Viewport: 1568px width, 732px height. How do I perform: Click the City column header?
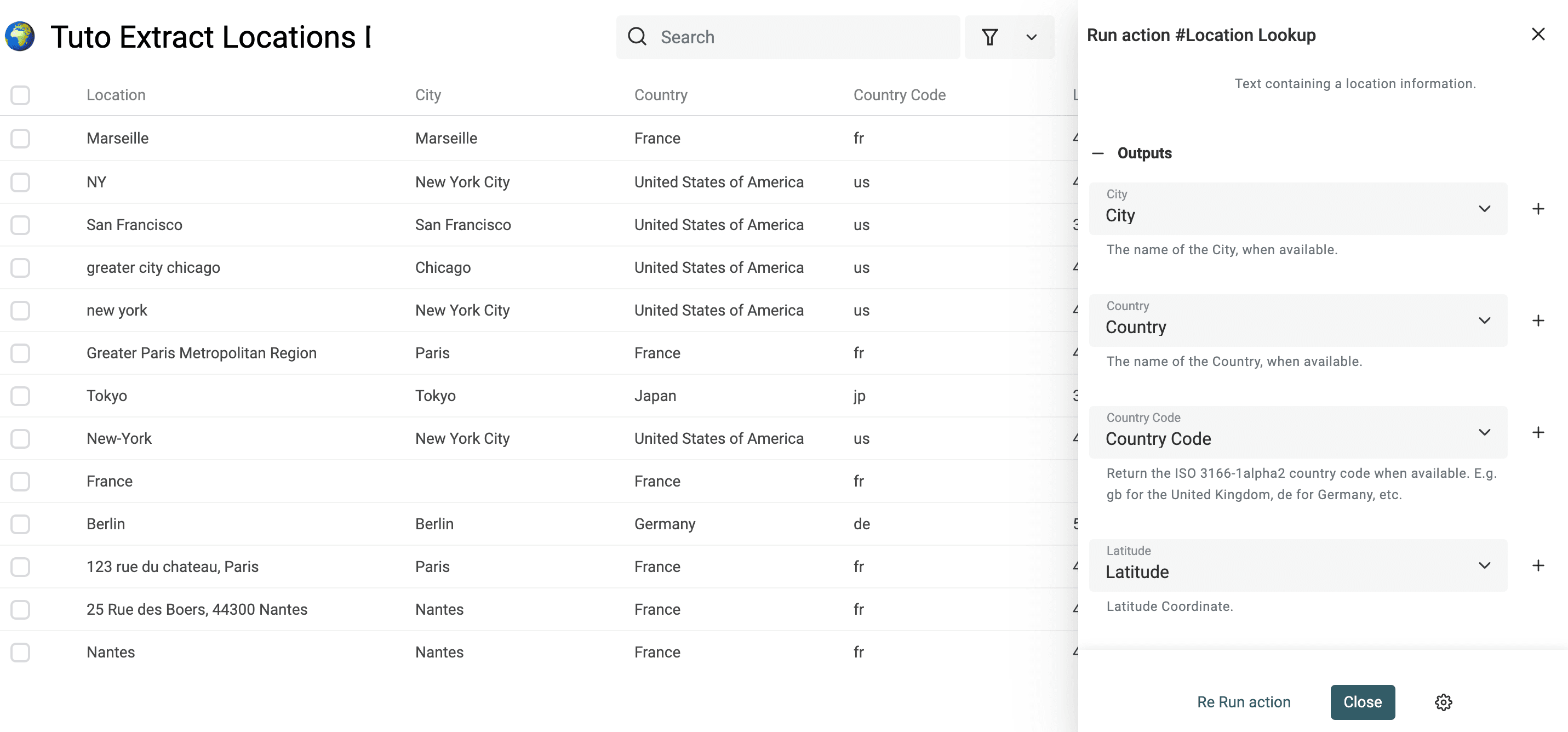[x=428, y=95]
